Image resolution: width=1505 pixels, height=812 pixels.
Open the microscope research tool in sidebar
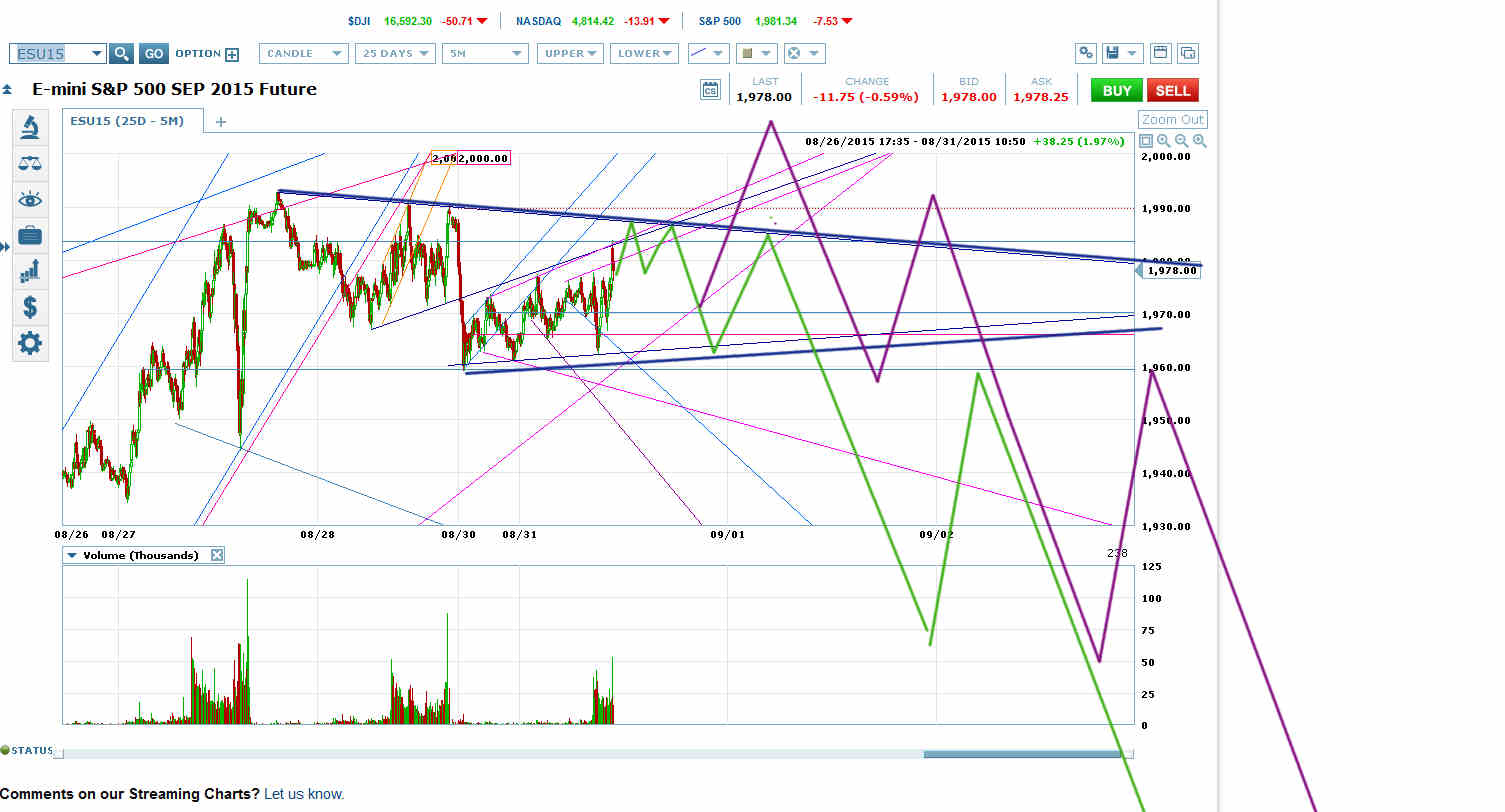coord(30,126)
